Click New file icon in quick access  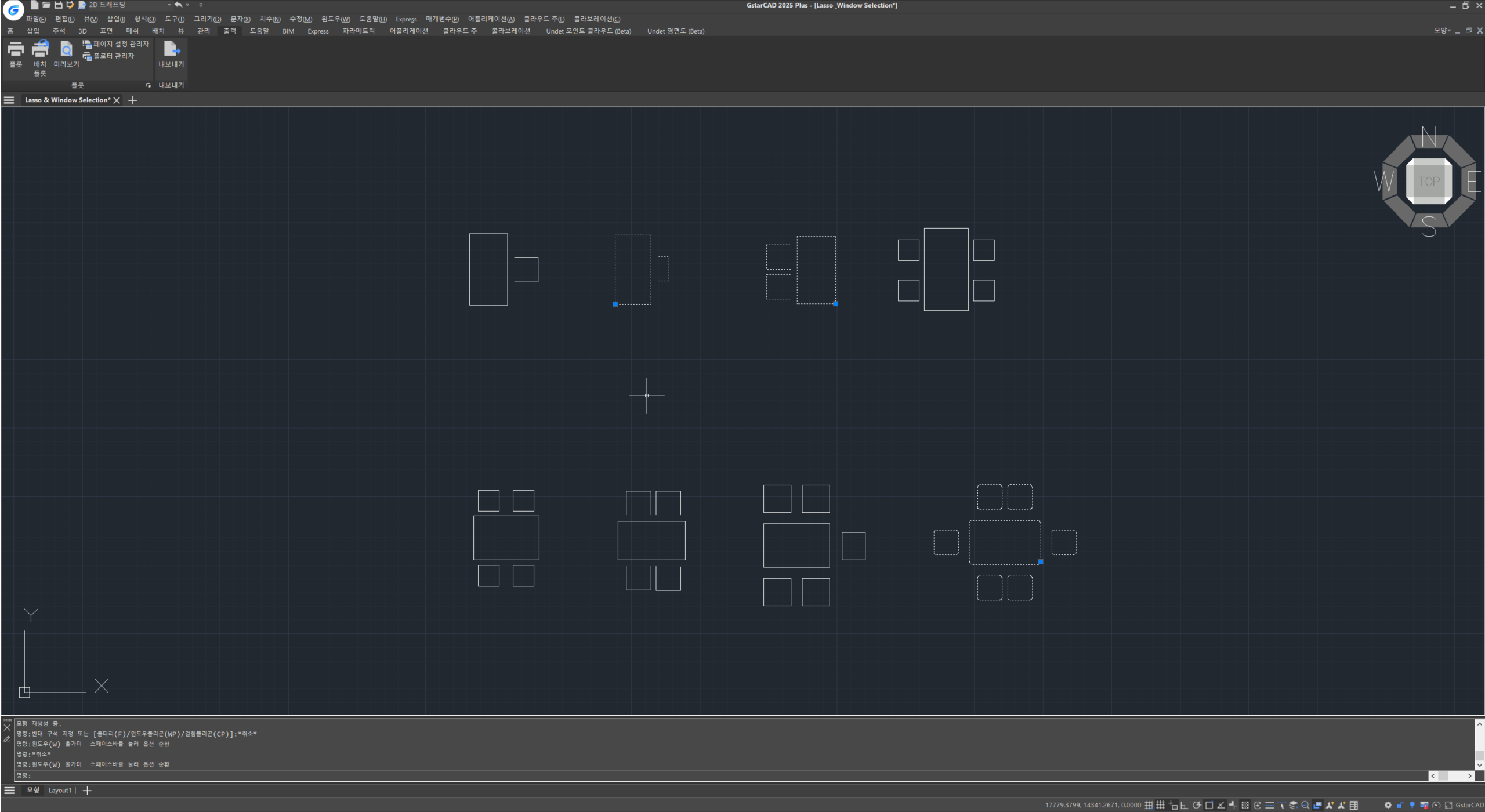tap(34, 5)
